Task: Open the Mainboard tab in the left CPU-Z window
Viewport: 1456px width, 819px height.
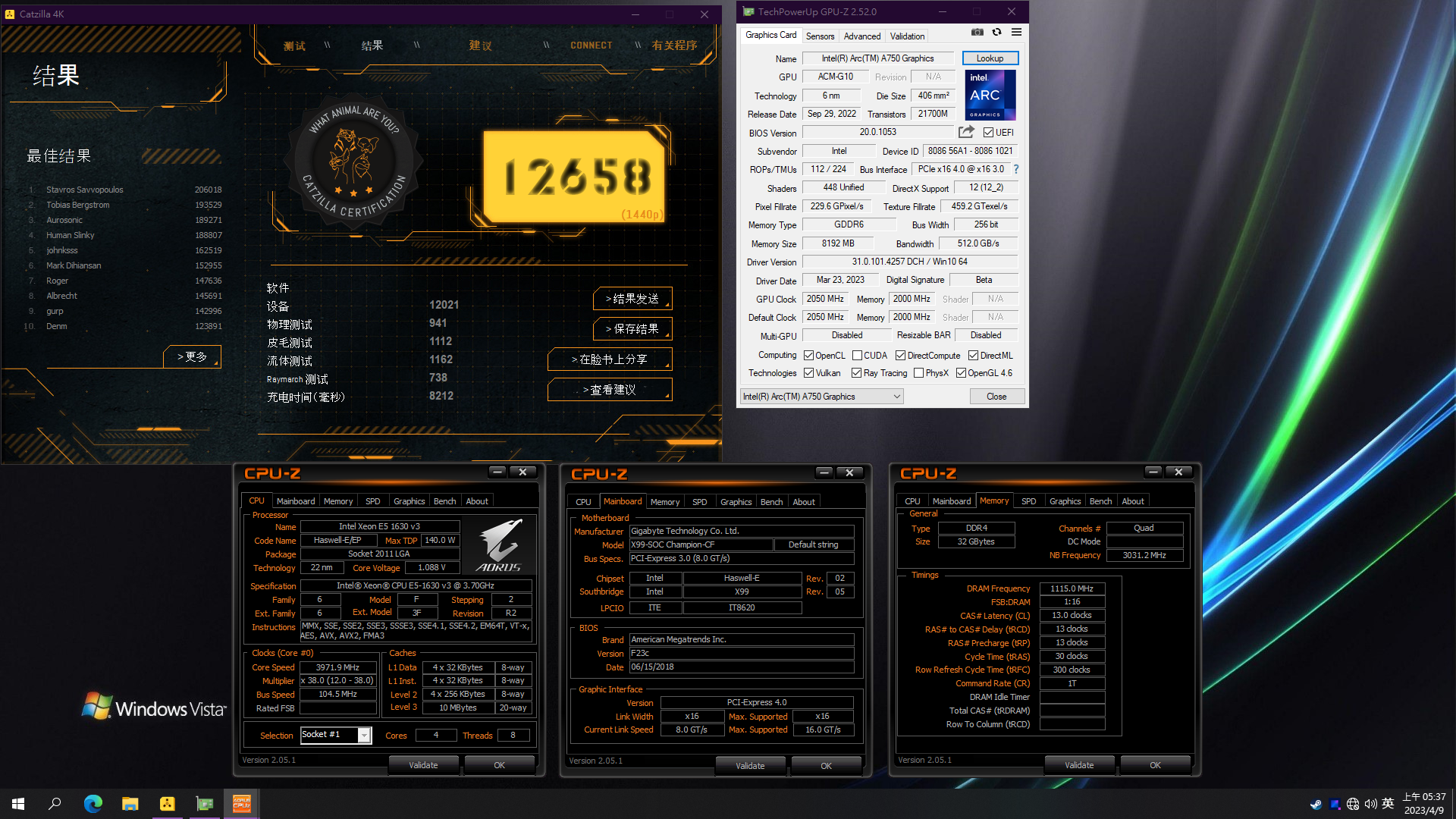Action: [x=296, y=501]
